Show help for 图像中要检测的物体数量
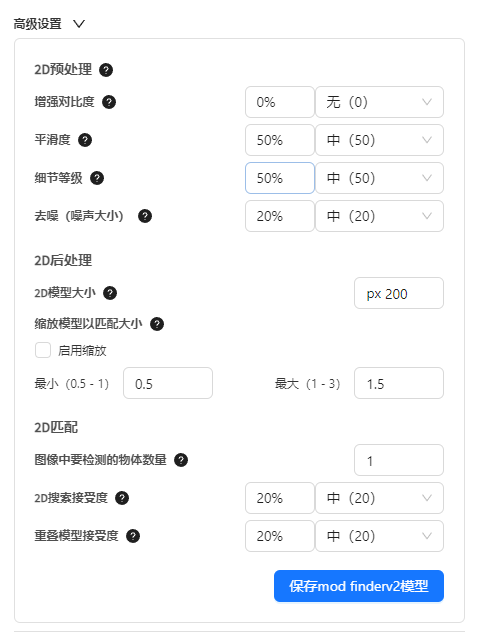 [x=181, y=460]
